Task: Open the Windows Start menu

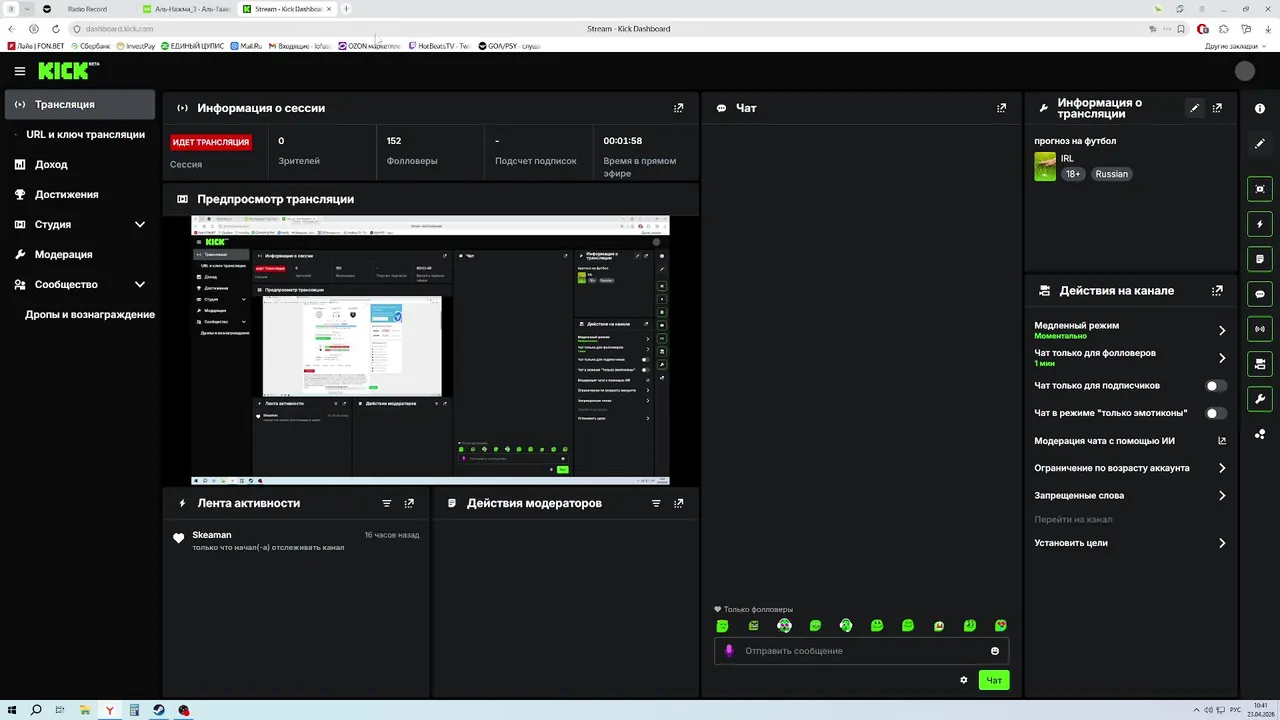Action: [x=12, y=710]
